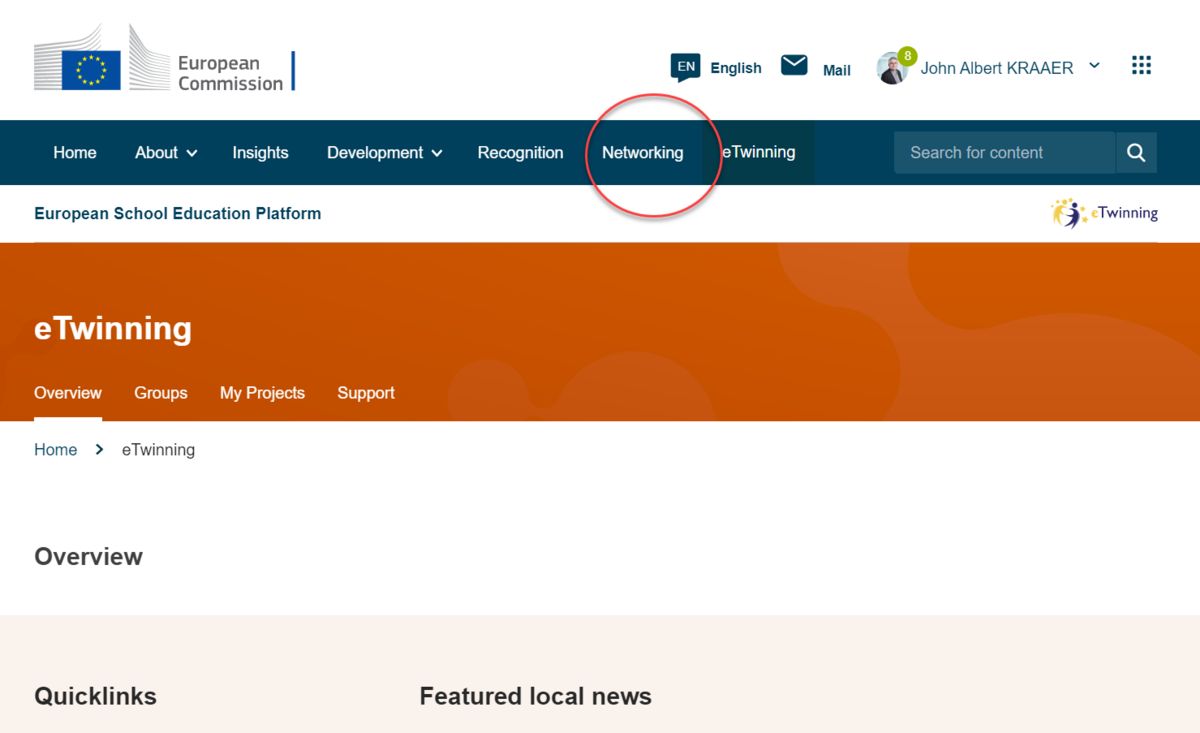Expand the user account chevron menu
Viewport: 1200px width, 733px height.
point(1094,66)
